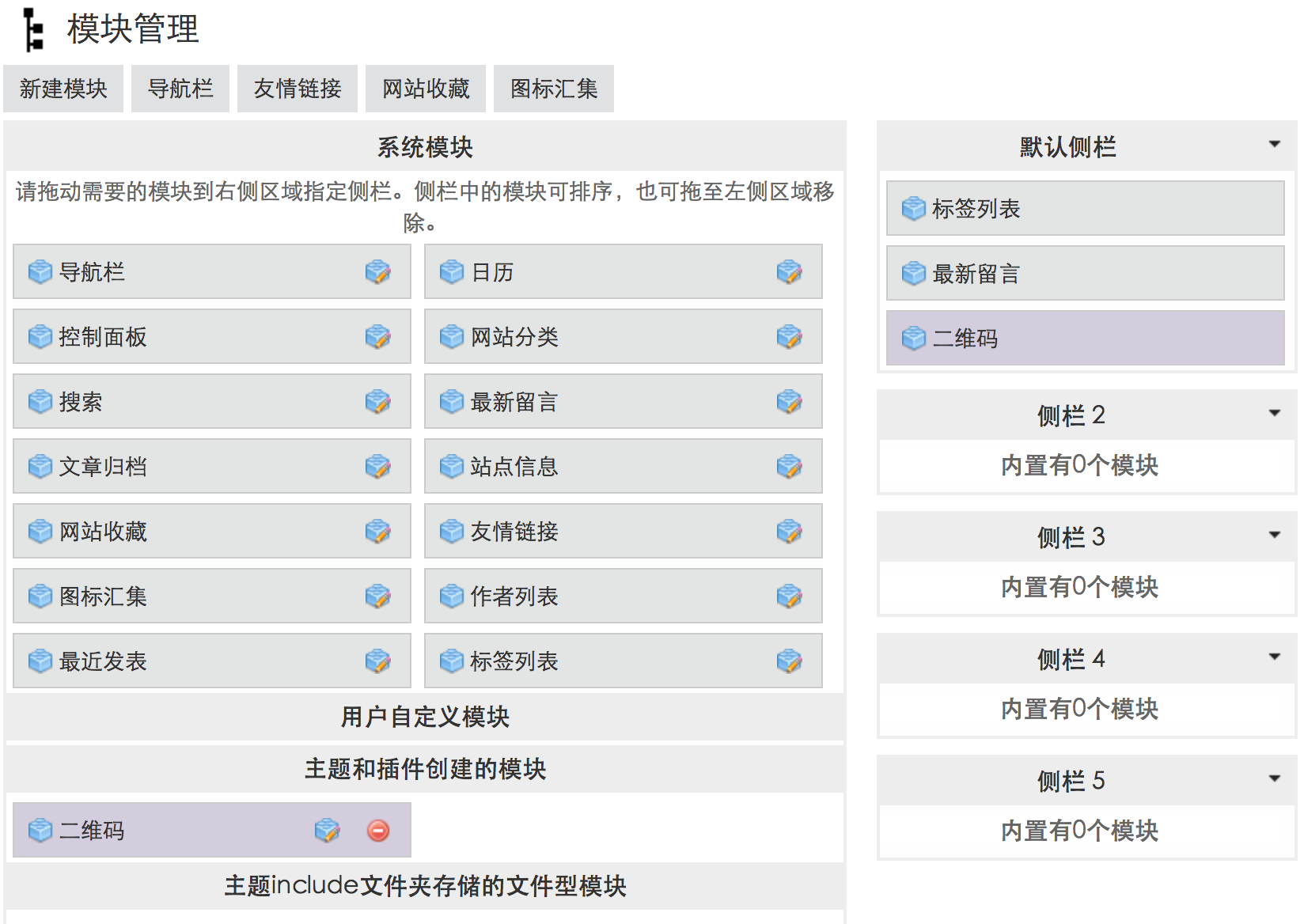Collapse the 默认侧栏 panel arrow
This screenshot has height=924, width=1304.
point(1275,144)
